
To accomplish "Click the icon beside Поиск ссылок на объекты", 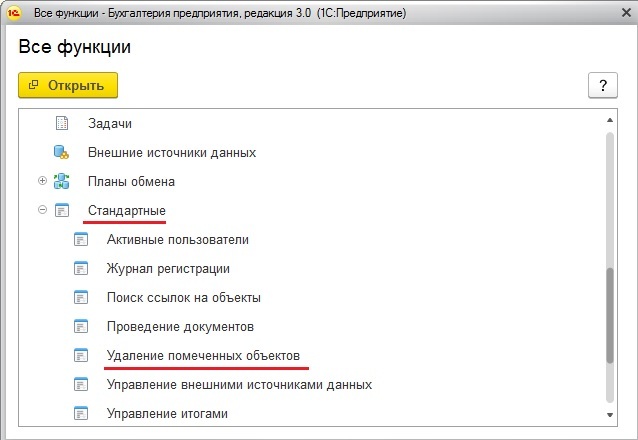I will coord(81,298).
